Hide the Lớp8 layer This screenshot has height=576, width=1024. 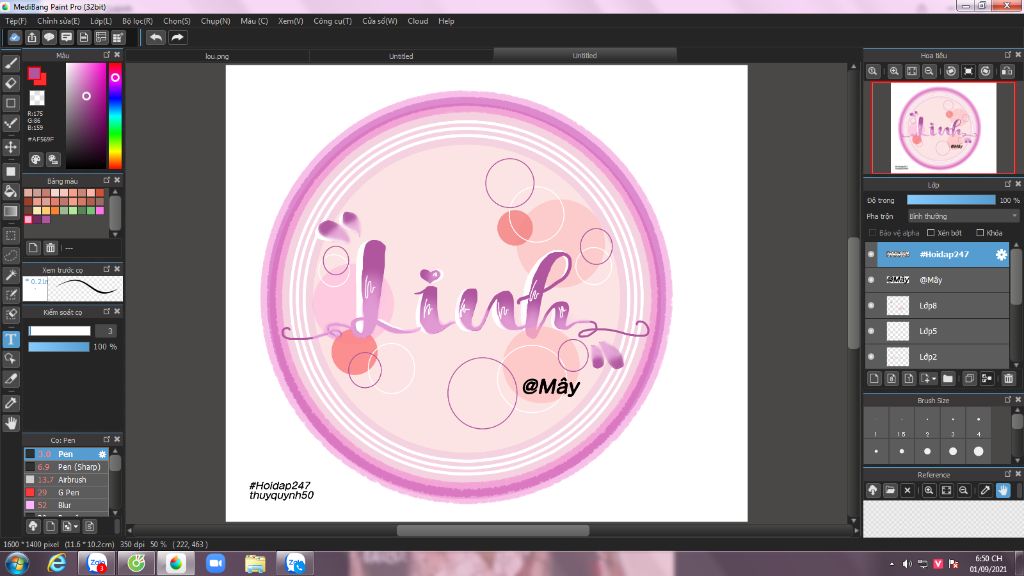[x=871, y=305]
